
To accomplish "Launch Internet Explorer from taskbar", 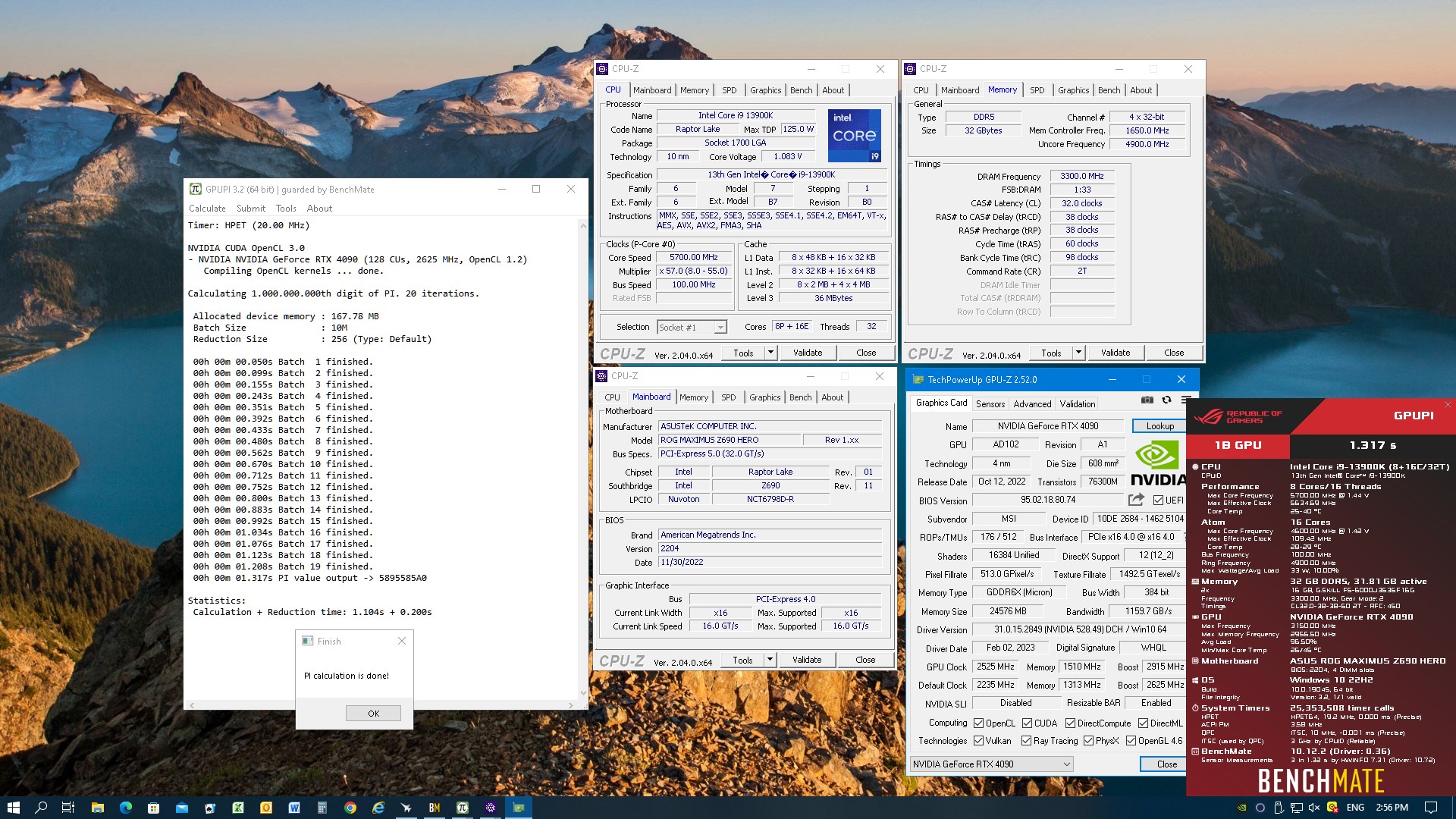I will click(378, 808).
